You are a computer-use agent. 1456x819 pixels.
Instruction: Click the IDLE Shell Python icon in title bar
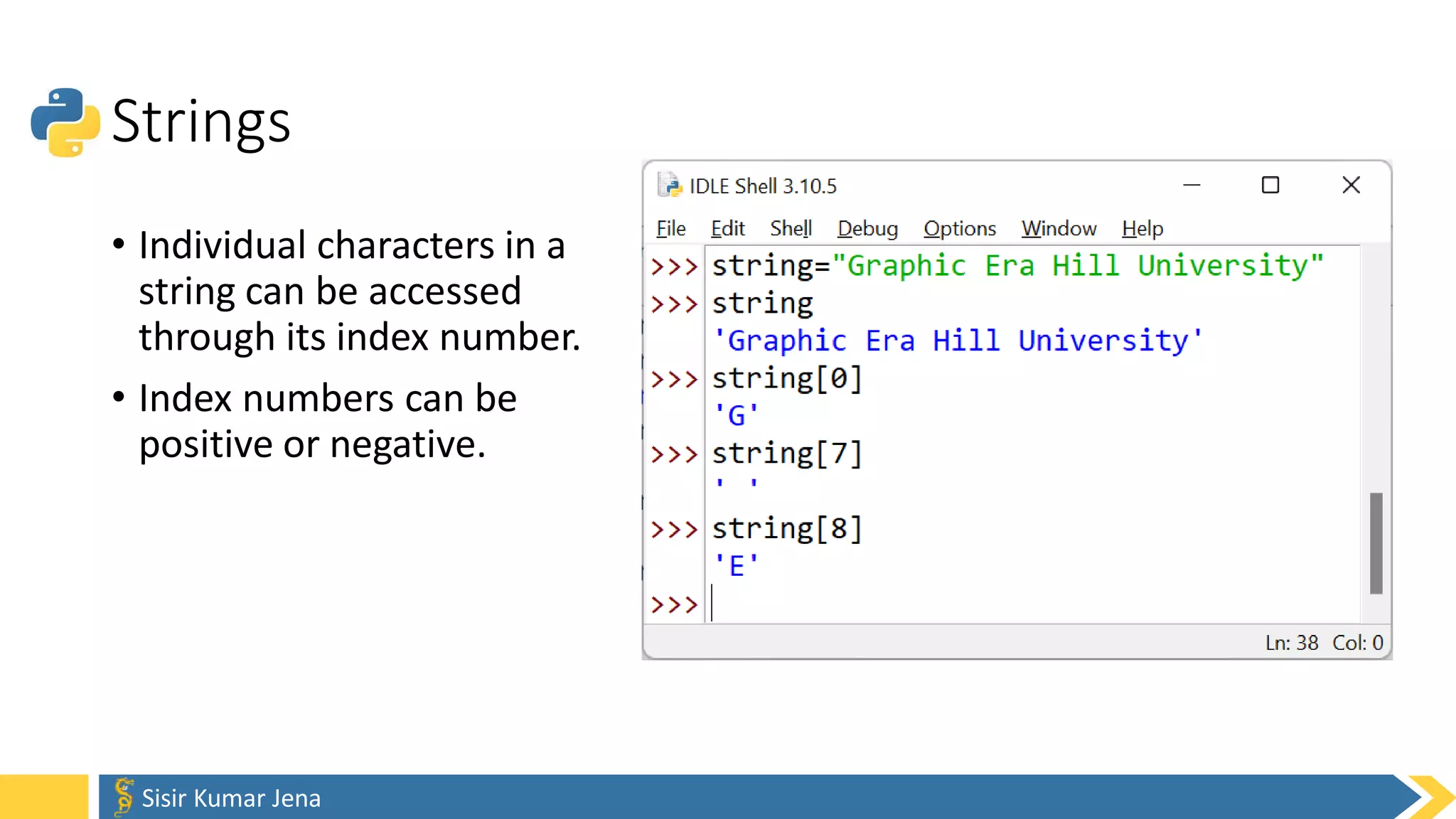(x=670, y=185)
